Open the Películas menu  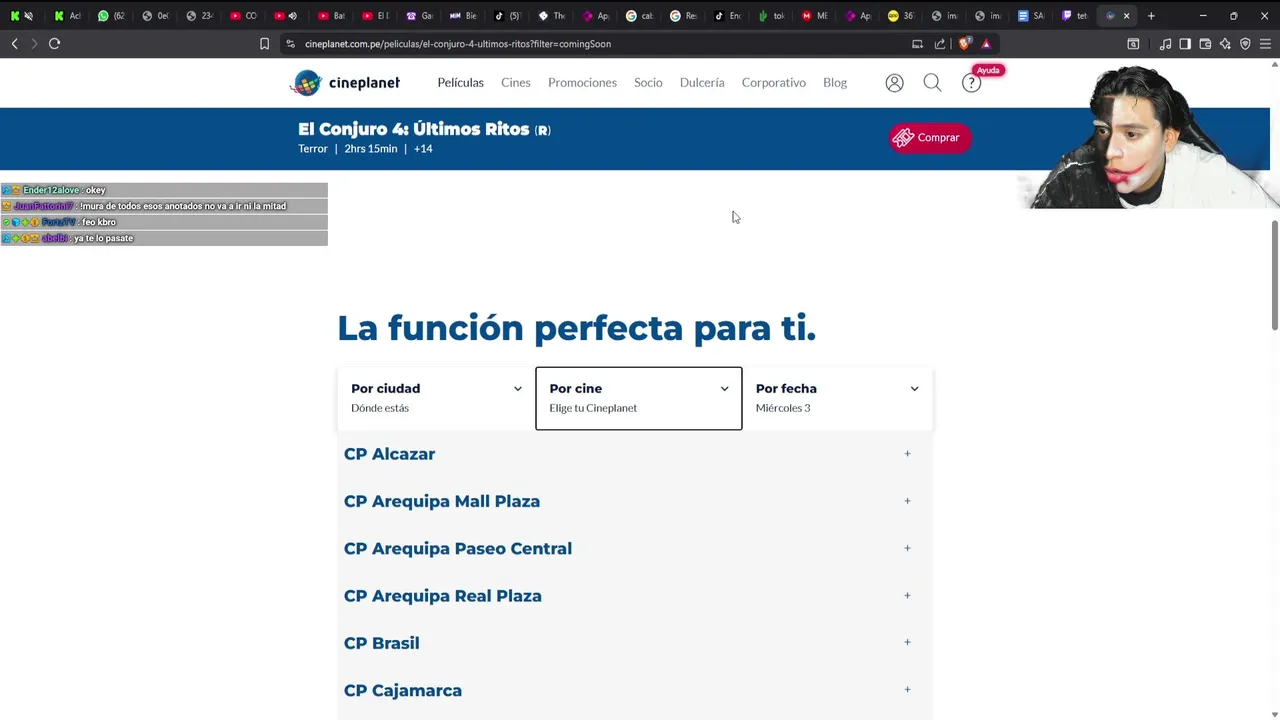pyautogui.click(x=460, y=83)
